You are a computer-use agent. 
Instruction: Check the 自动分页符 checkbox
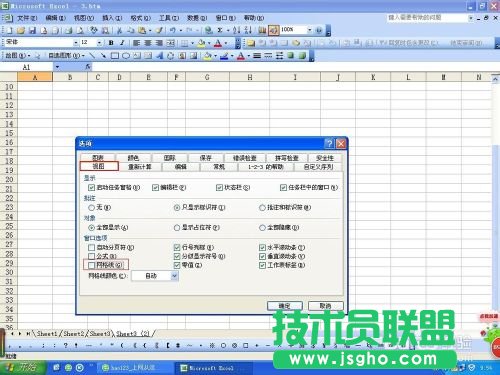(91, 247)
